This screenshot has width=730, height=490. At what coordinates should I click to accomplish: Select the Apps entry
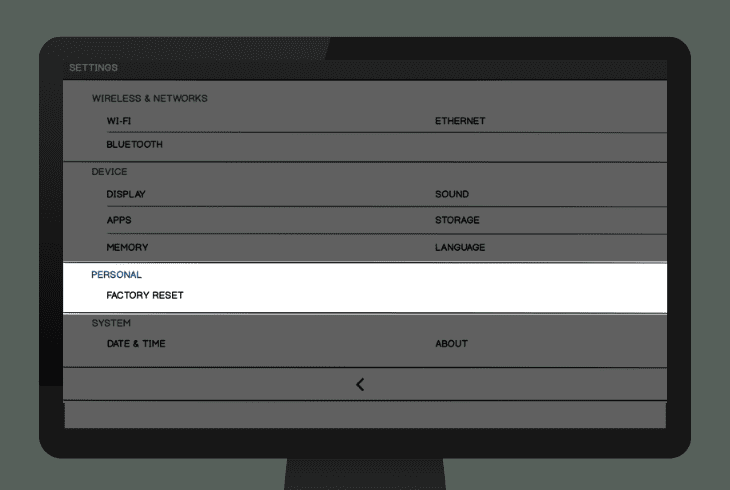pyautogui.click(x=119, y=220)
